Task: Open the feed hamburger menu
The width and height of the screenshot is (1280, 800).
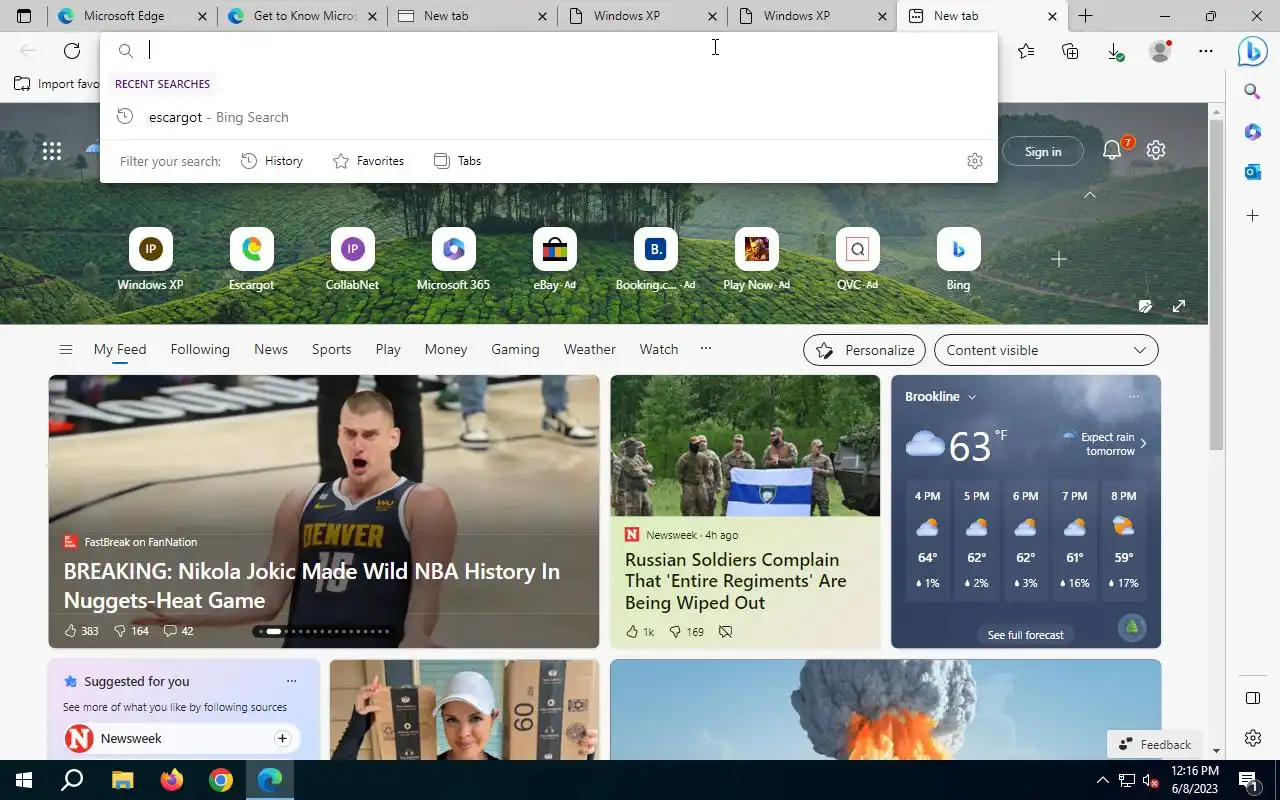Action: tap(66, 349)
